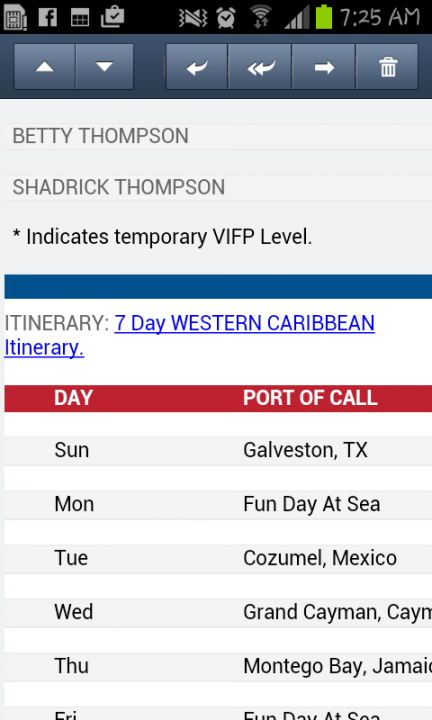Select the SHADRICK THOMPSON guest row

[218, 187]
